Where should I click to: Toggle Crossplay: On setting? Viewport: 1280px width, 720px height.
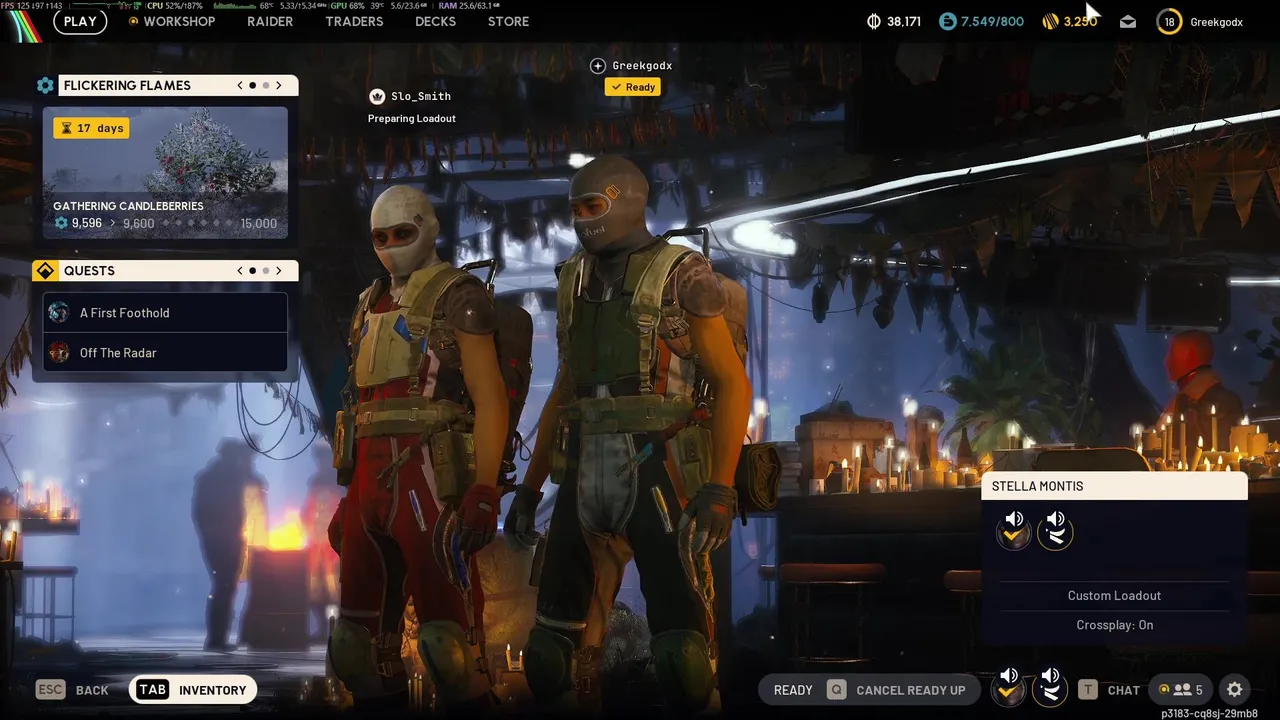(x=1114, y=625)
